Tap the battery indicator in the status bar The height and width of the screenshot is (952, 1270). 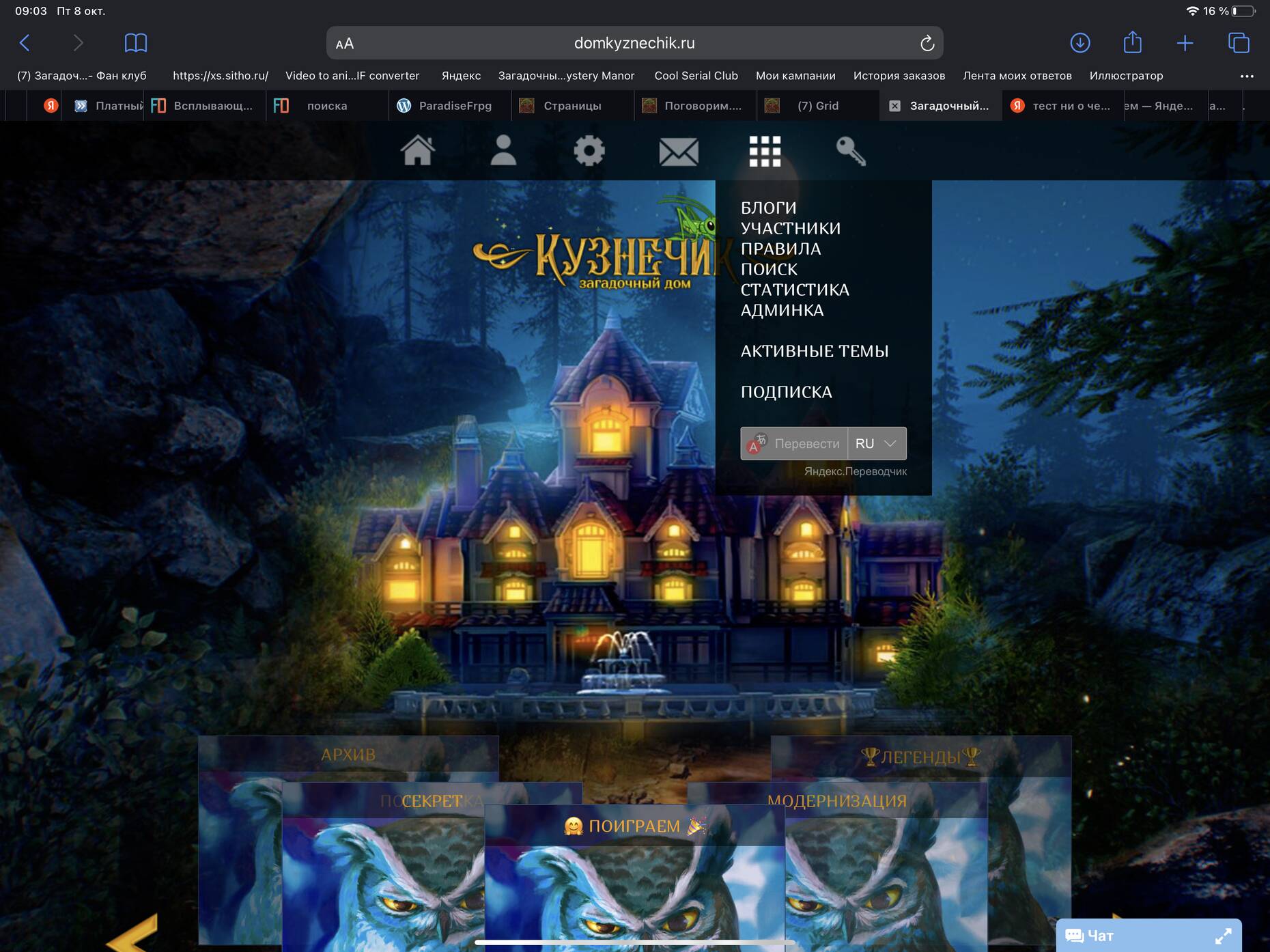(1243, 11)
